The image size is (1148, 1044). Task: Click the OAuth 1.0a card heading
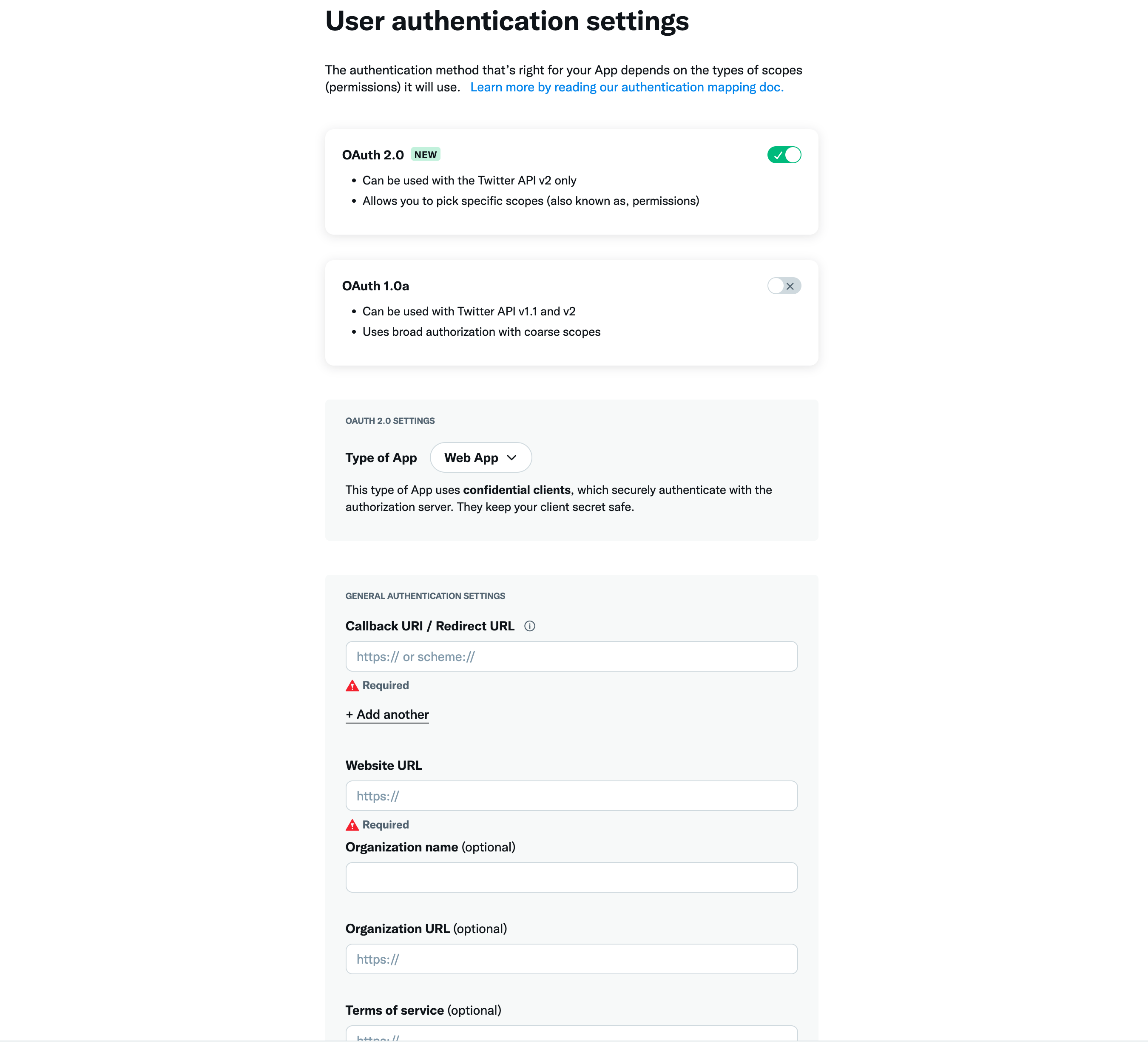375,286
